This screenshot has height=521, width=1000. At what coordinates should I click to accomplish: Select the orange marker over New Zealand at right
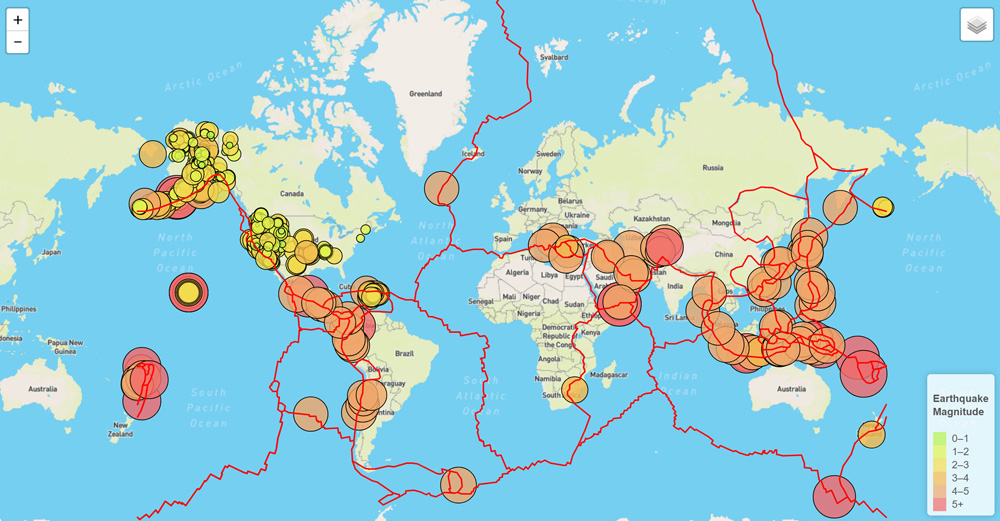click(871, 435)
